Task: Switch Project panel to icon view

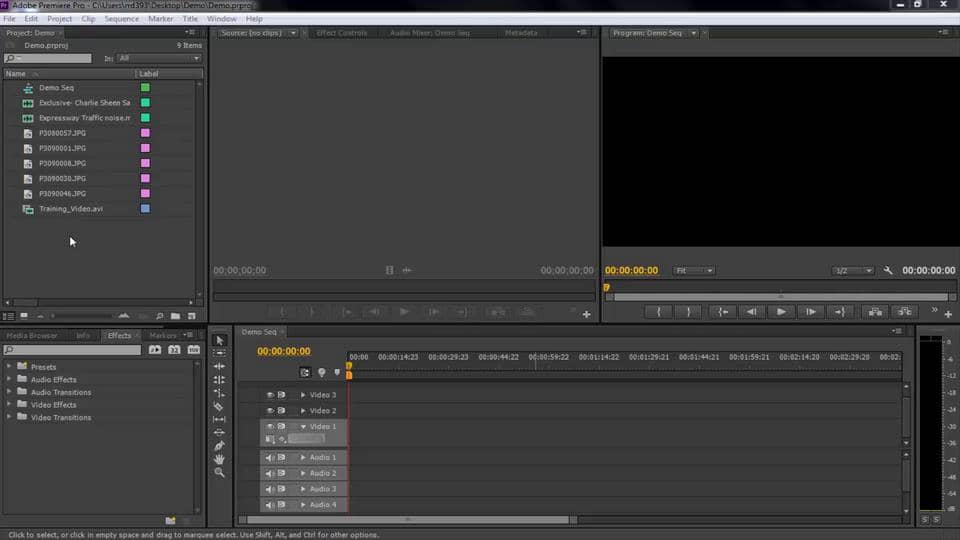Action: click(24, 316)
